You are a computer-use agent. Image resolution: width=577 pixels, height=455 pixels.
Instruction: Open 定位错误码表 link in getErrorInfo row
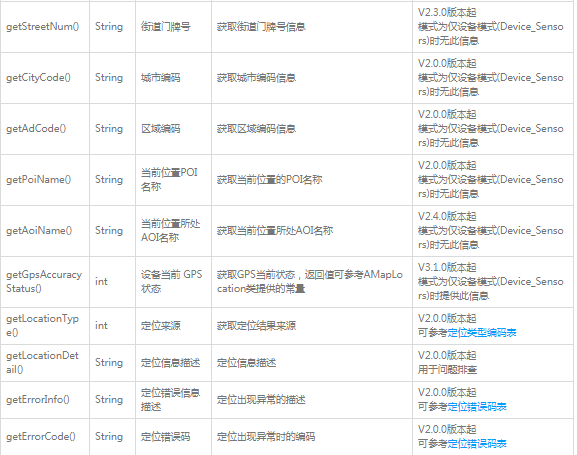point(477,407)
